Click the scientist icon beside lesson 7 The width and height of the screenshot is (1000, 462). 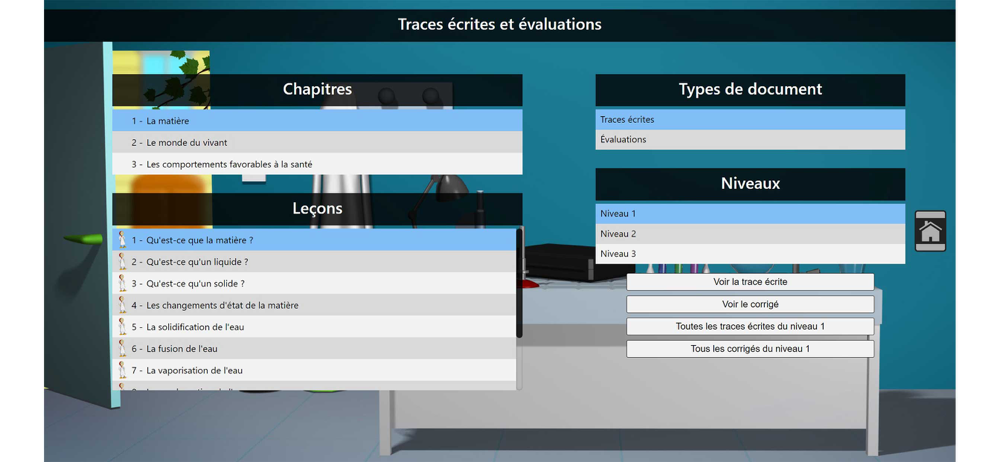[122, 370]
